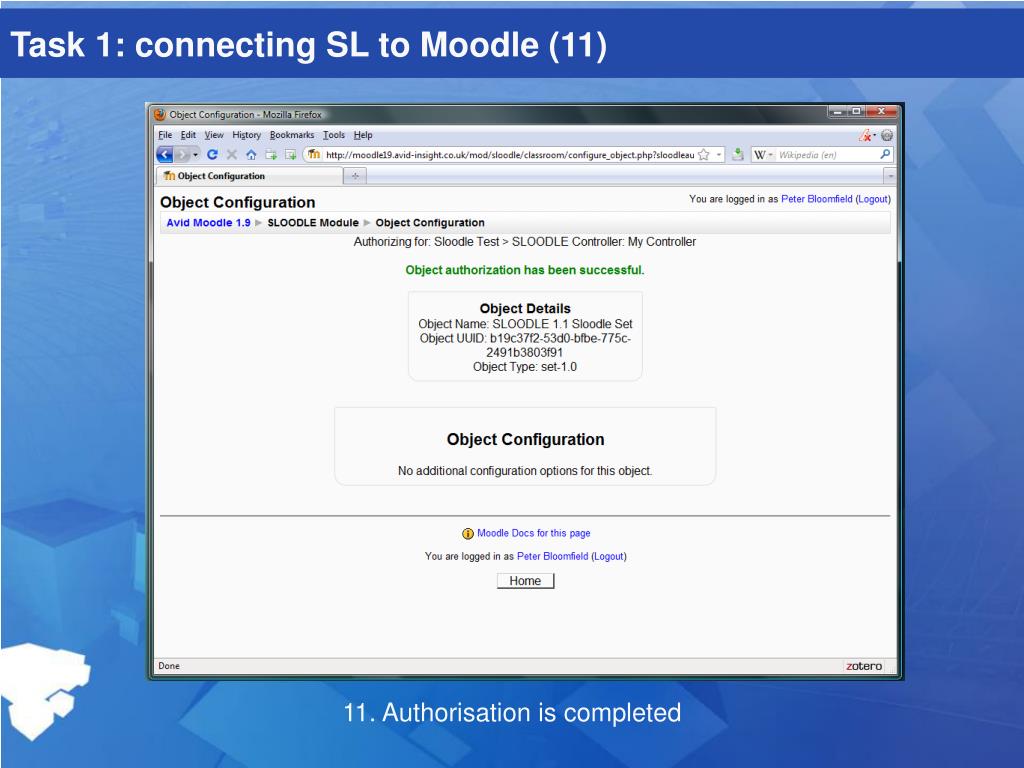This screenshot has height=768, width=1024.
Task: Click the Moodle site favicon in address bar
Action: click(x=314, y=155)
